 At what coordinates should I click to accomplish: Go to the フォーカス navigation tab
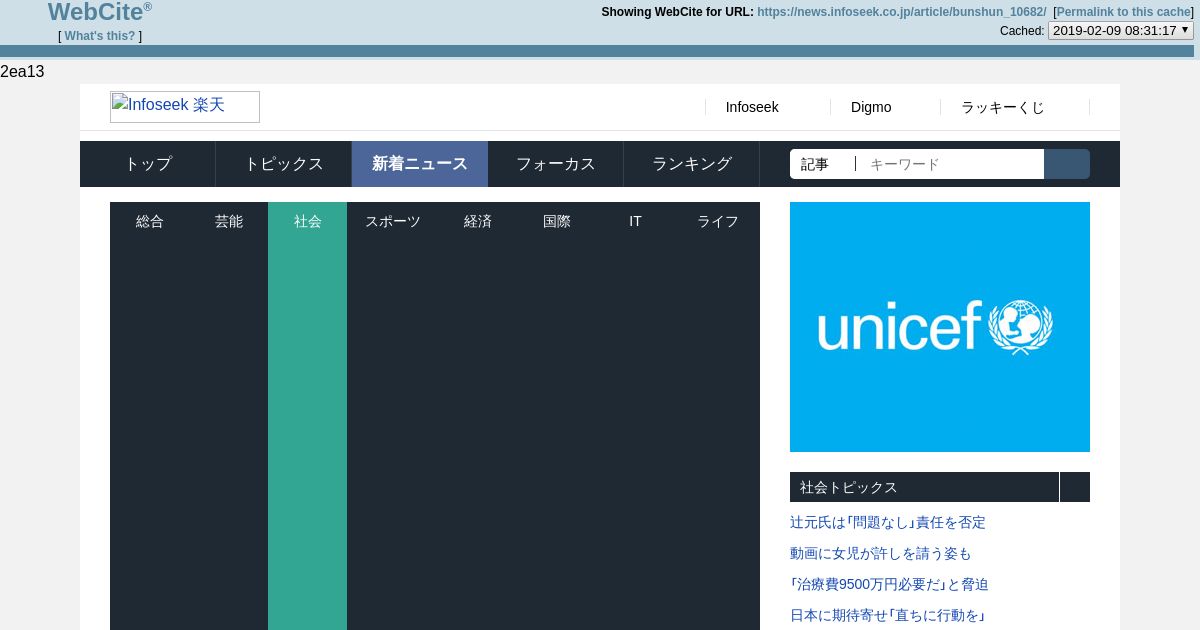point(556,164)
